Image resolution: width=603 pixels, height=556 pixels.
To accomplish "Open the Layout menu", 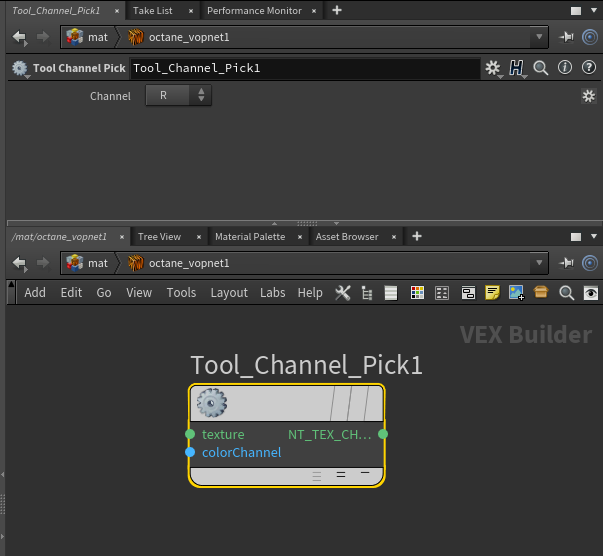I will click(229, 293).
